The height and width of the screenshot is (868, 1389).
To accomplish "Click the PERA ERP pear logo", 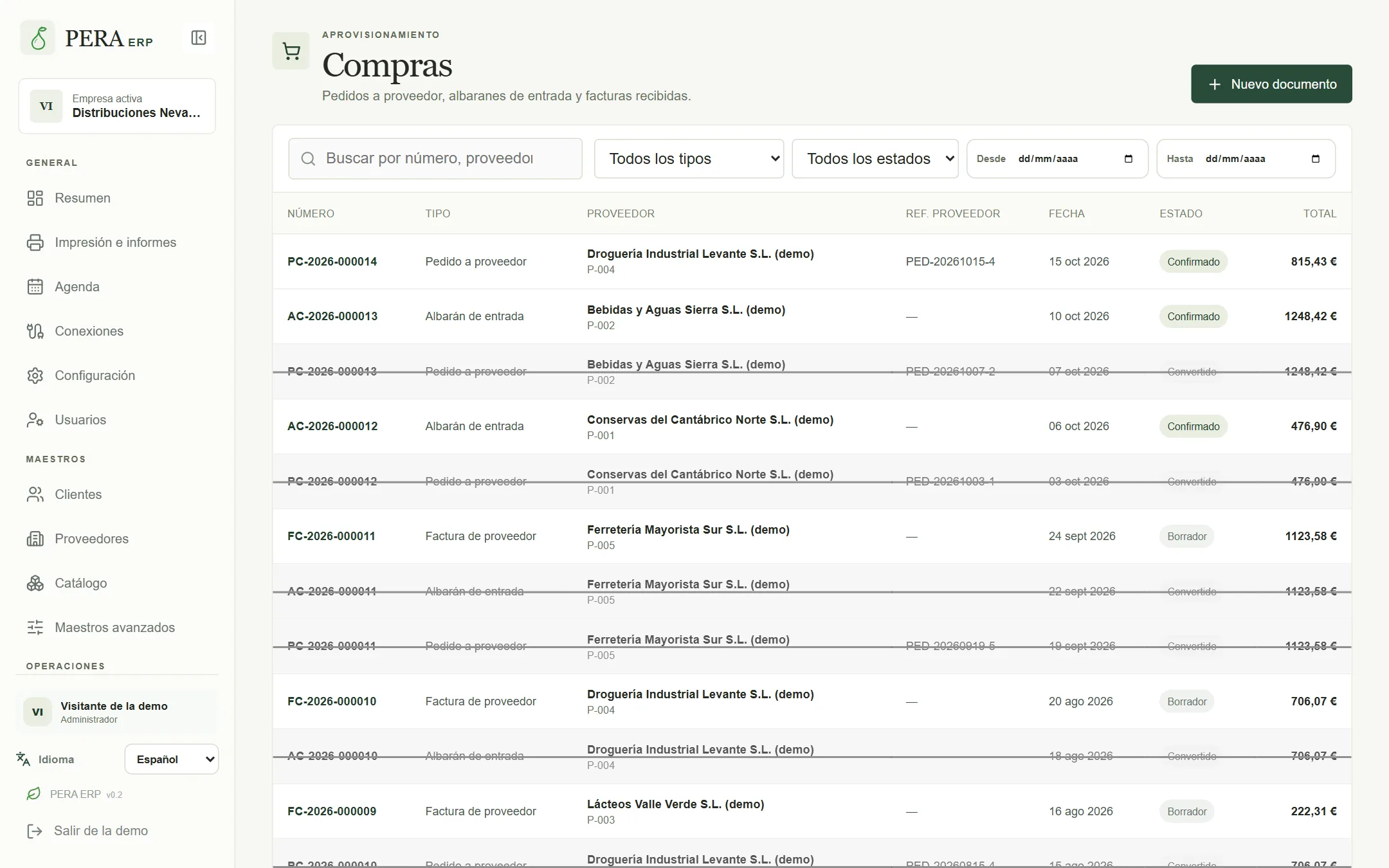I will [x=38, y=38].
